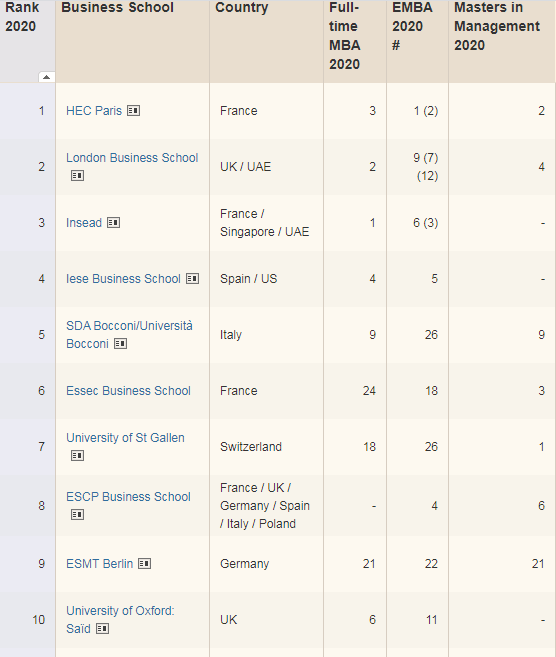Open the Essec Business School link

tap(128, 391)
